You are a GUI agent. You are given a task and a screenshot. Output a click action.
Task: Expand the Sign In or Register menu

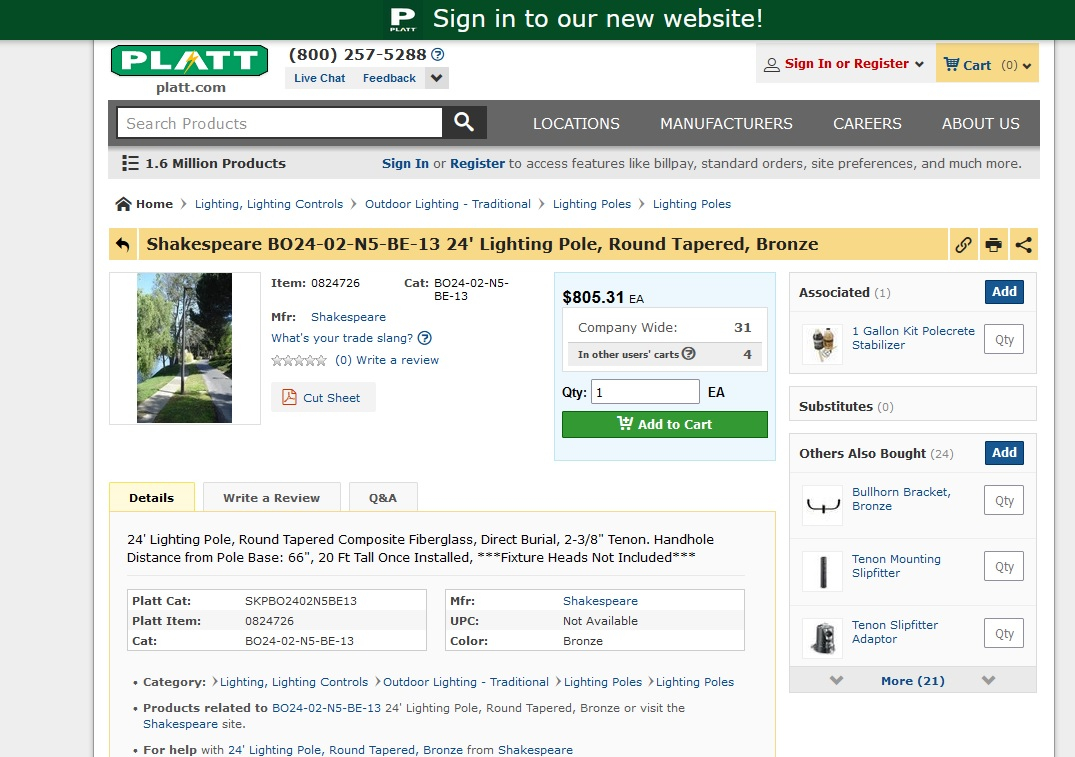919,64
